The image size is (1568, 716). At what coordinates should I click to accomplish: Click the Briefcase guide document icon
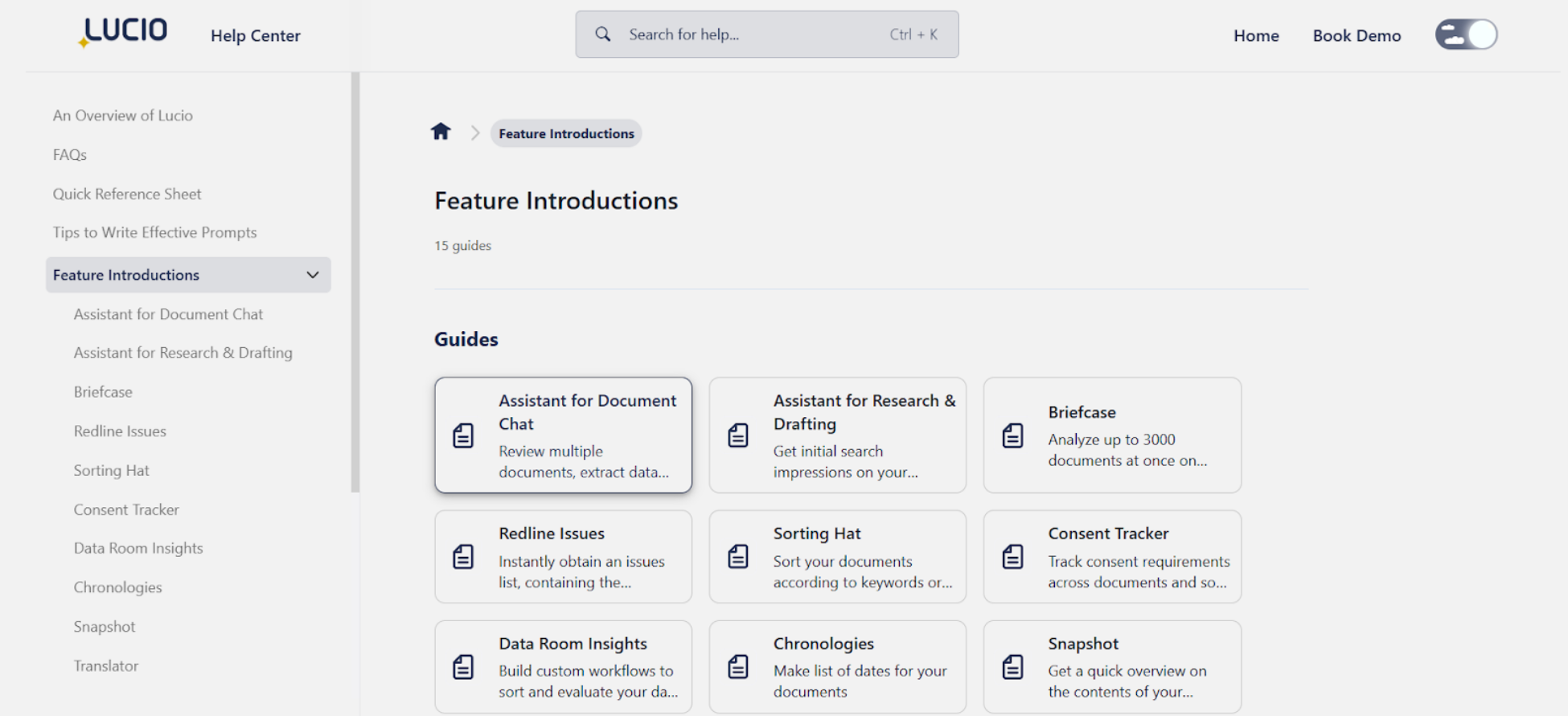coord(1012,436)
